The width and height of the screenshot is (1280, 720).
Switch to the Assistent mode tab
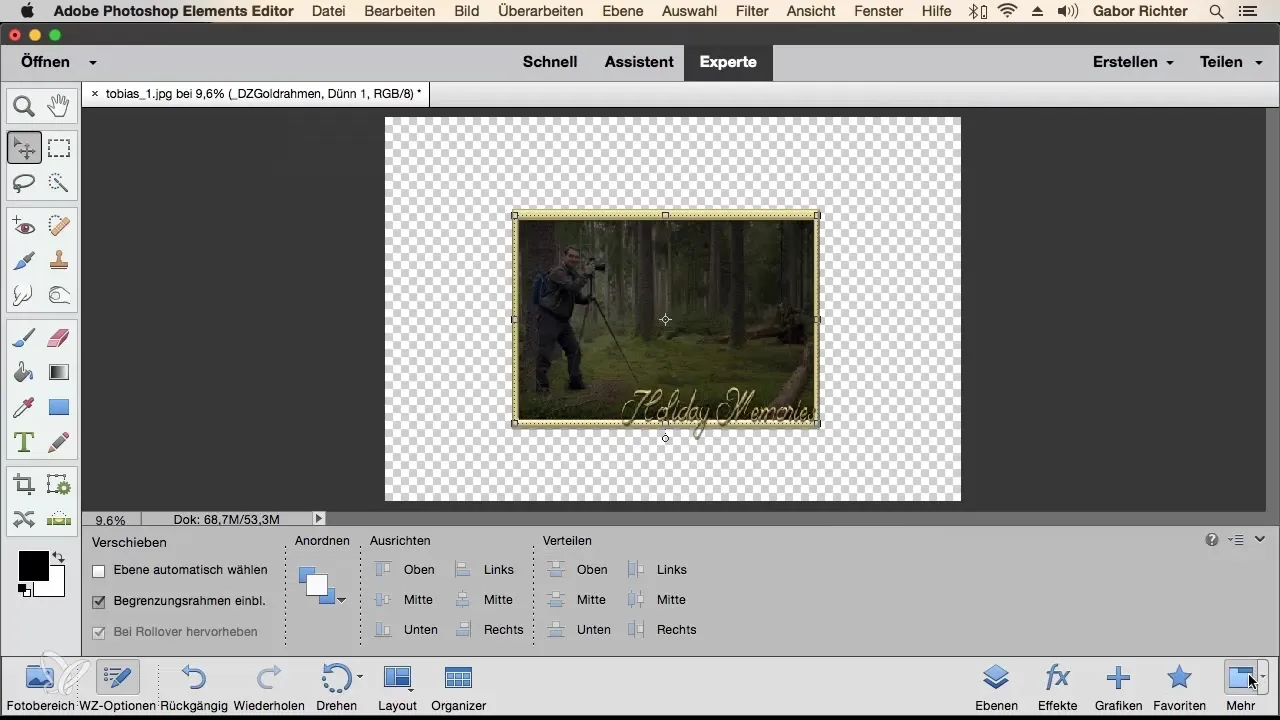tap(639, 62)
